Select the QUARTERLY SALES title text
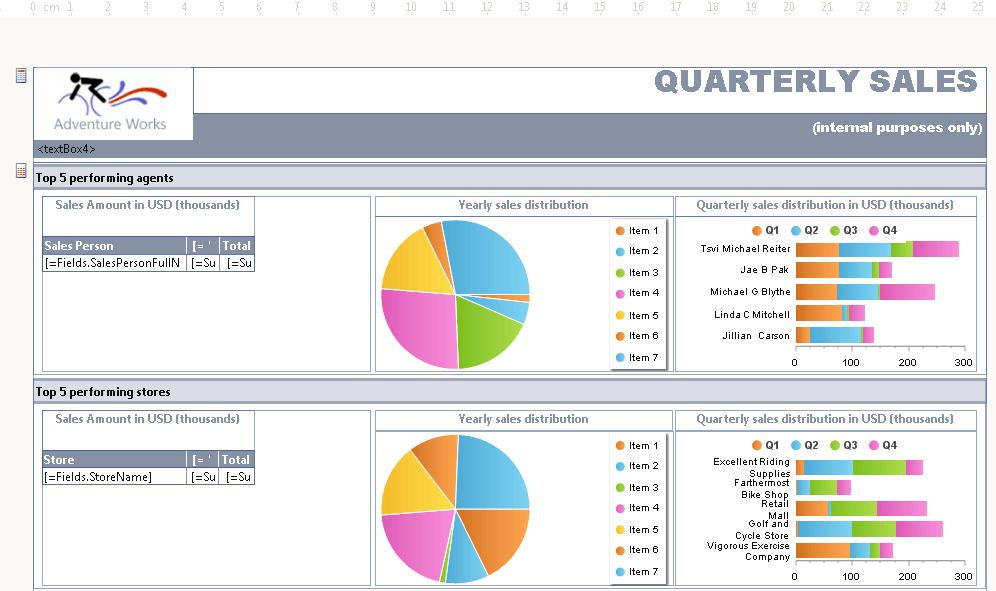996x591 pixels. point(815,82)
